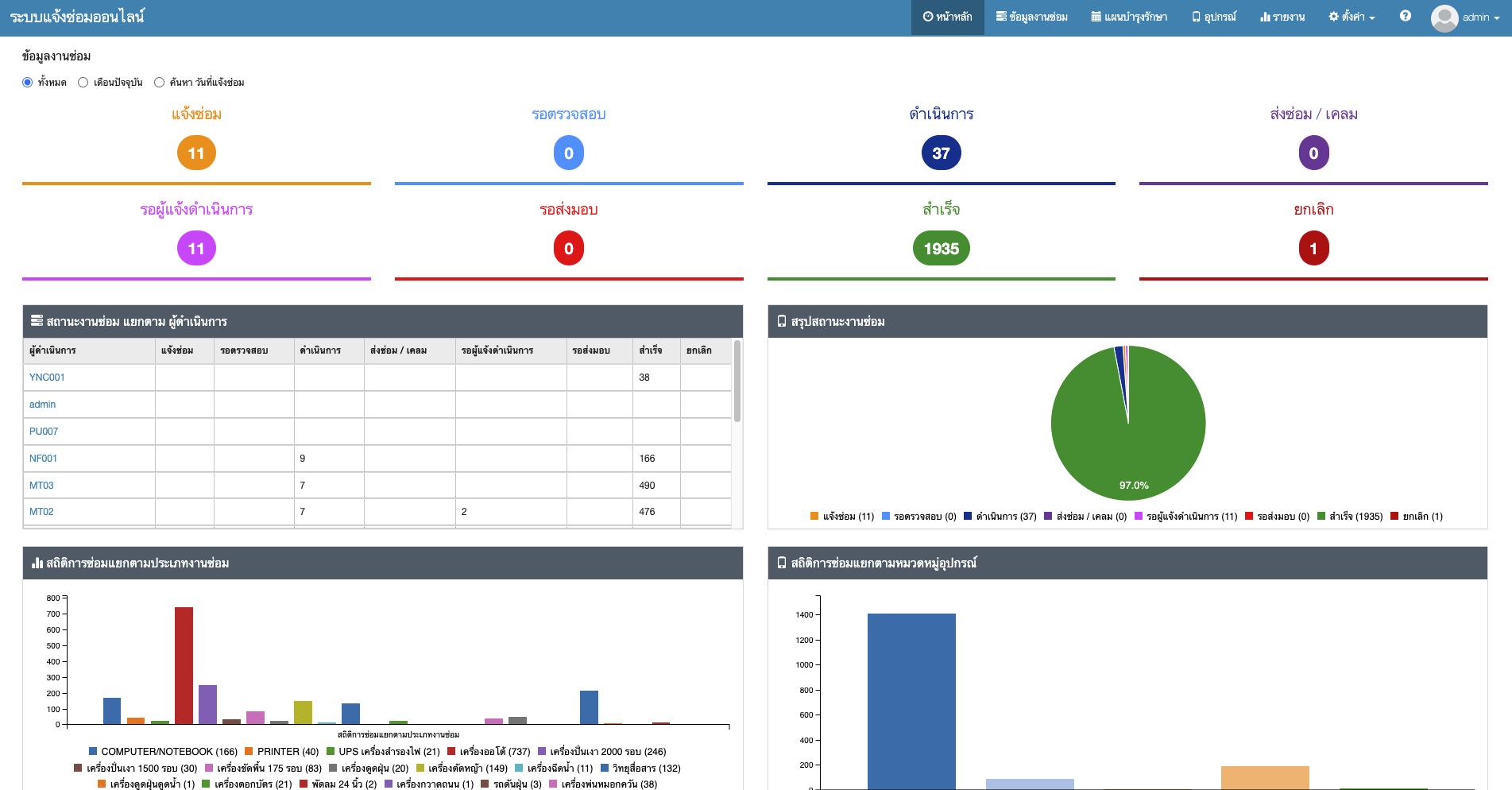Open ข้อมูลงานซ่อม menu in navbar

tap(1032, 17)
